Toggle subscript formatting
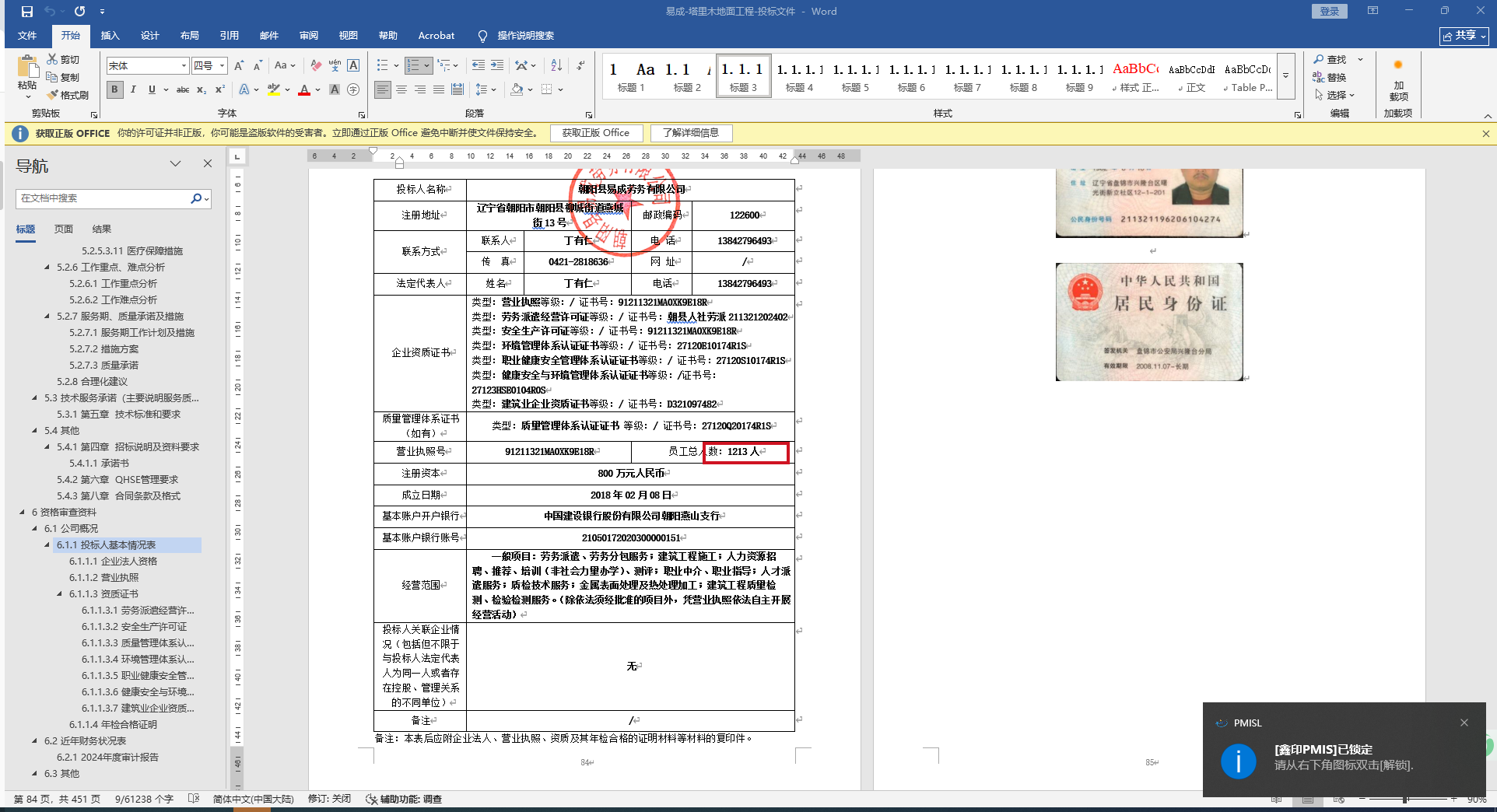This screenshot has height=812, width=1497. (x=202, y=89)
